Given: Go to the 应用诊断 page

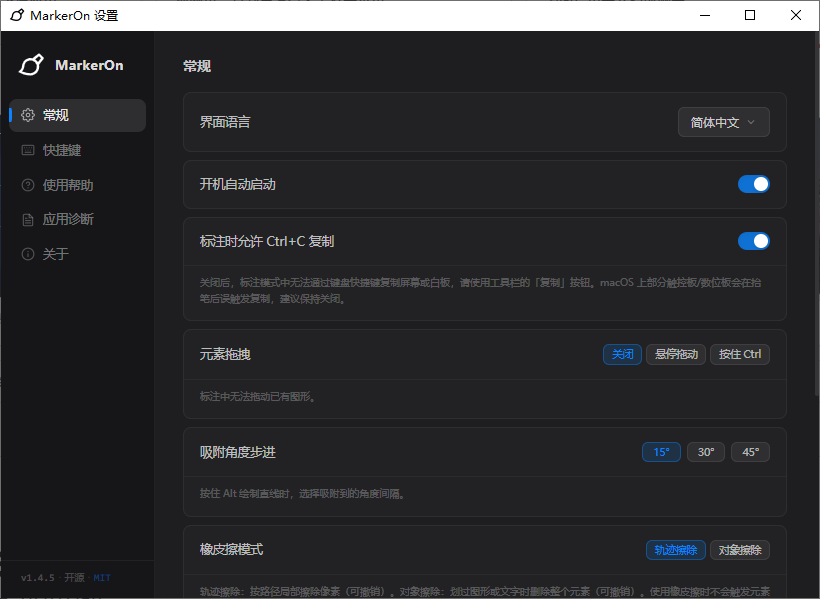Looking at the screenshot, I should click(x=77, y=220).
